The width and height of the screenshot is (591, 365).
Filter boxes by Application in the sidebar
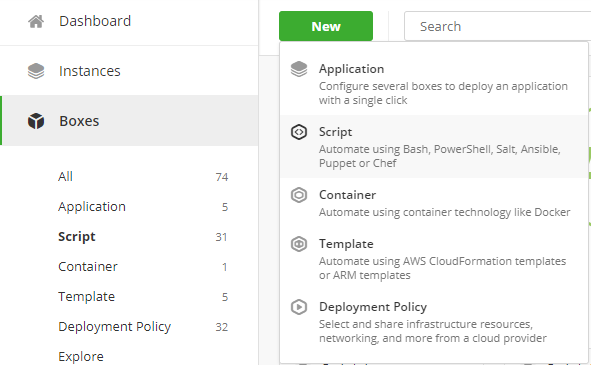click(x=92, y=207)
